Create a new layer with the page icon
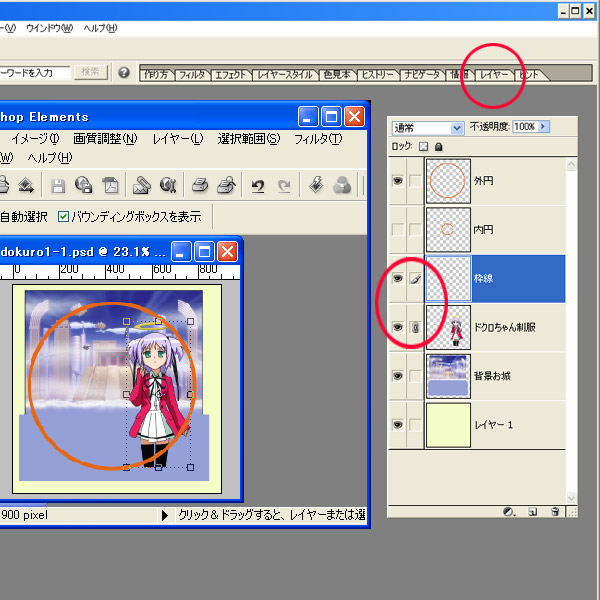Screen dimensions: 600x600 [x=533, y=512]
